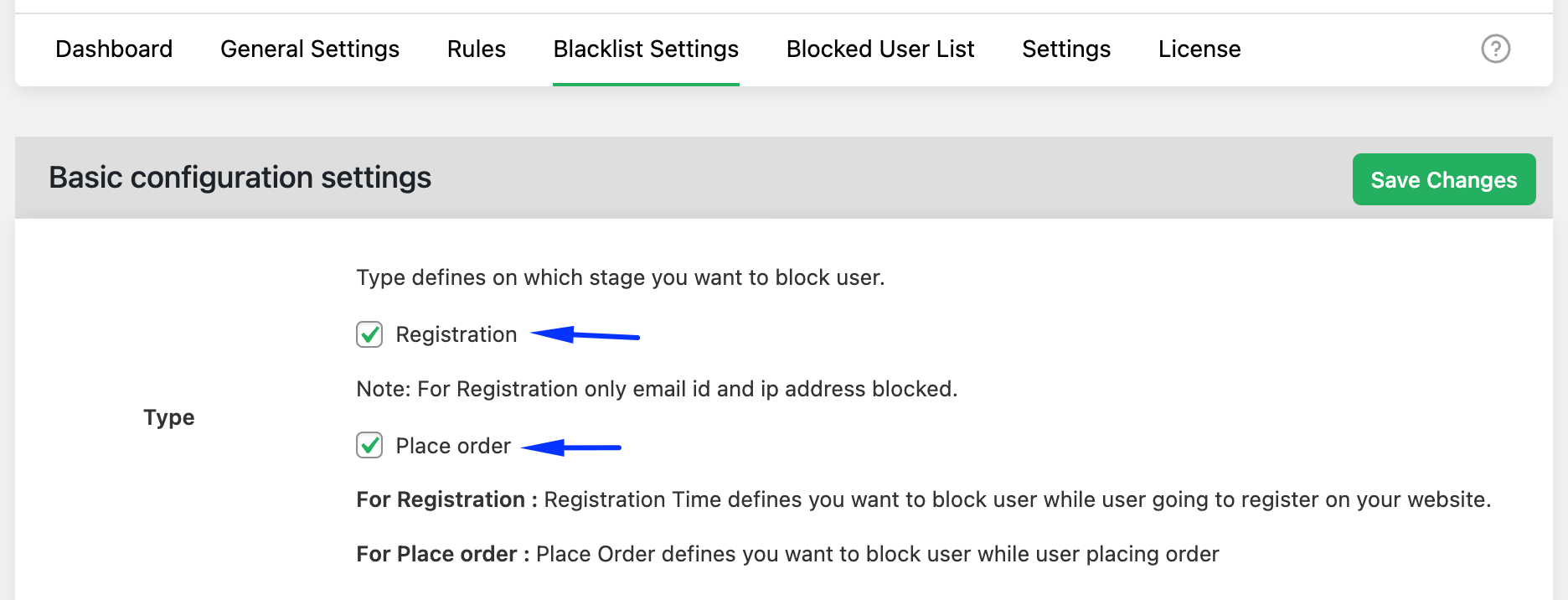Screen dimensions: 1568x600
Task: Uncheck the Registration checkbox
Action: tap(369, 334)
